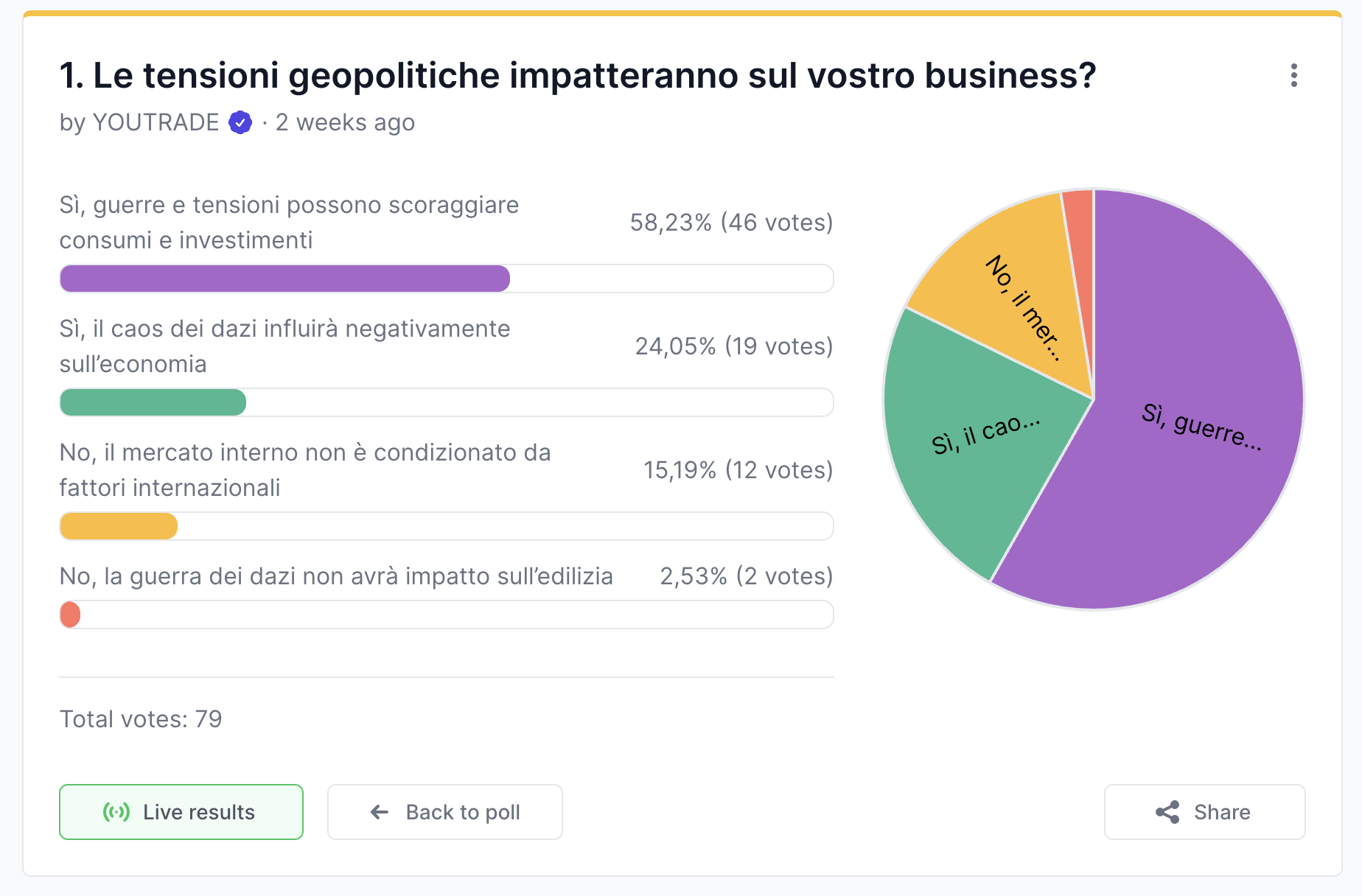Share this poll

click(1204, 812)
